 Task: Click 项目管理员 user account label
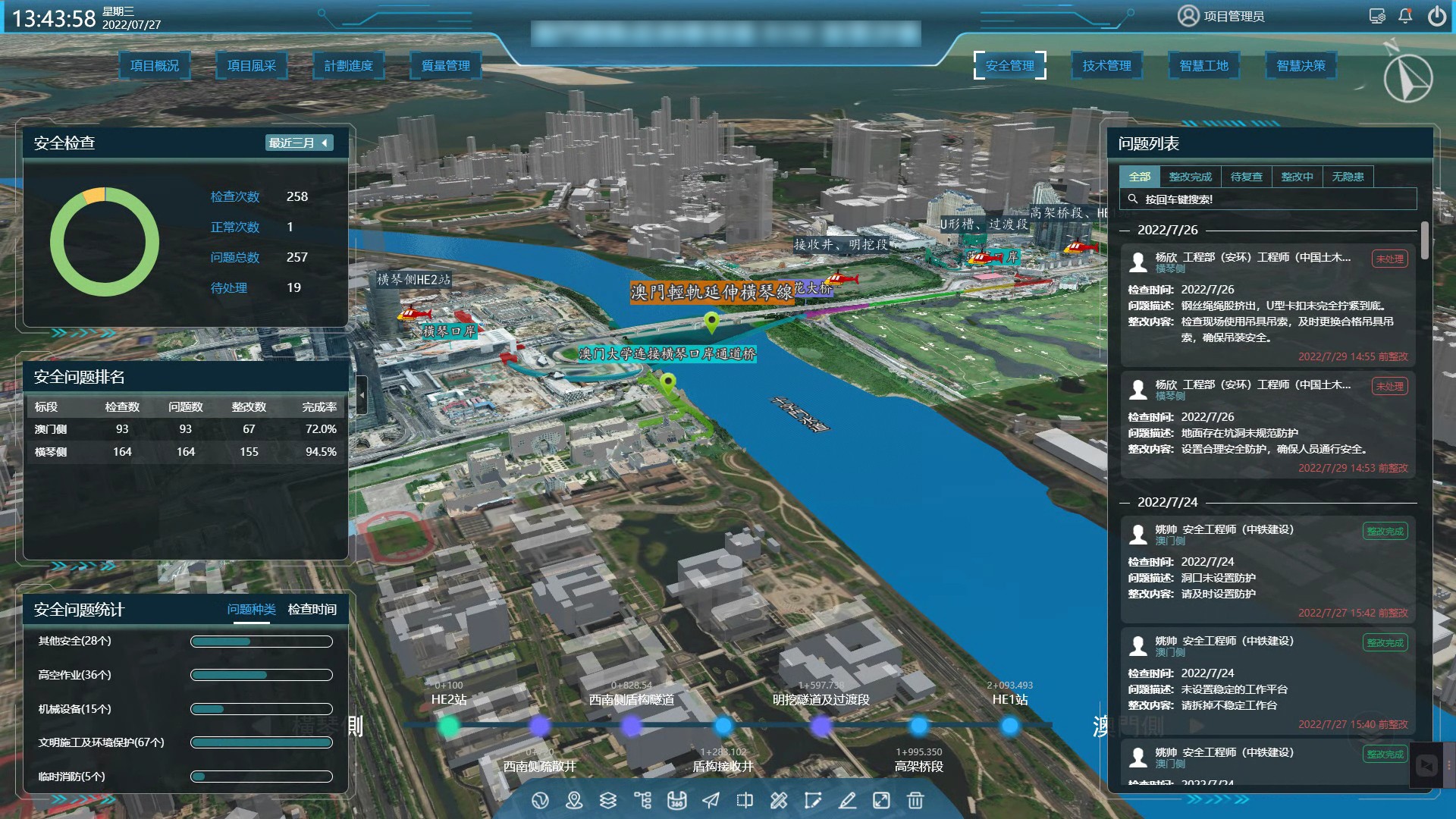click(x=1233, y=16)
